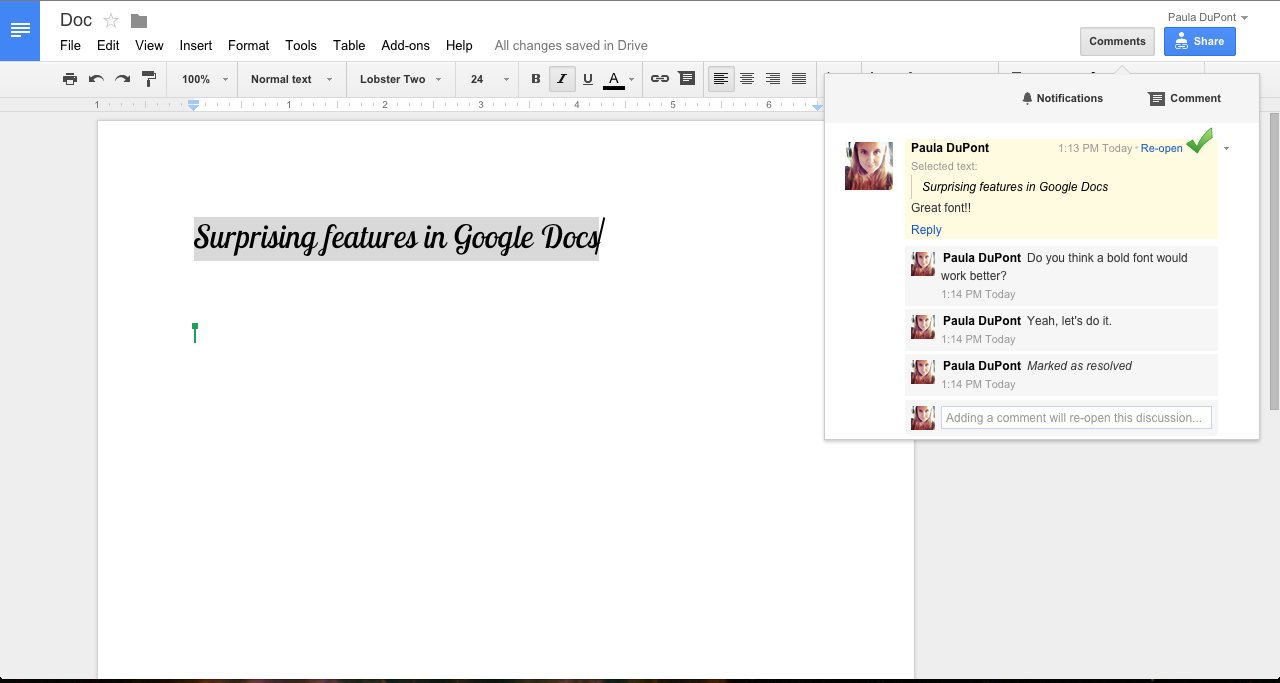Expand the Normal text style dropdown

[x=291, y=79]
